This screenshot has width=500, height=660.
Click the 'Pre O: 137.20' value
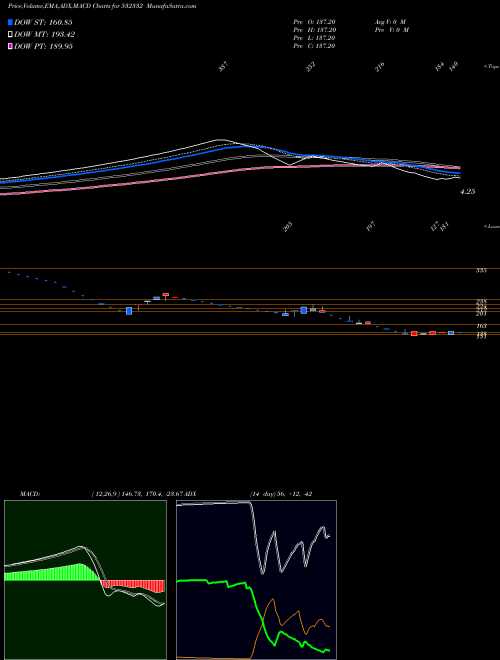[314, 22]
